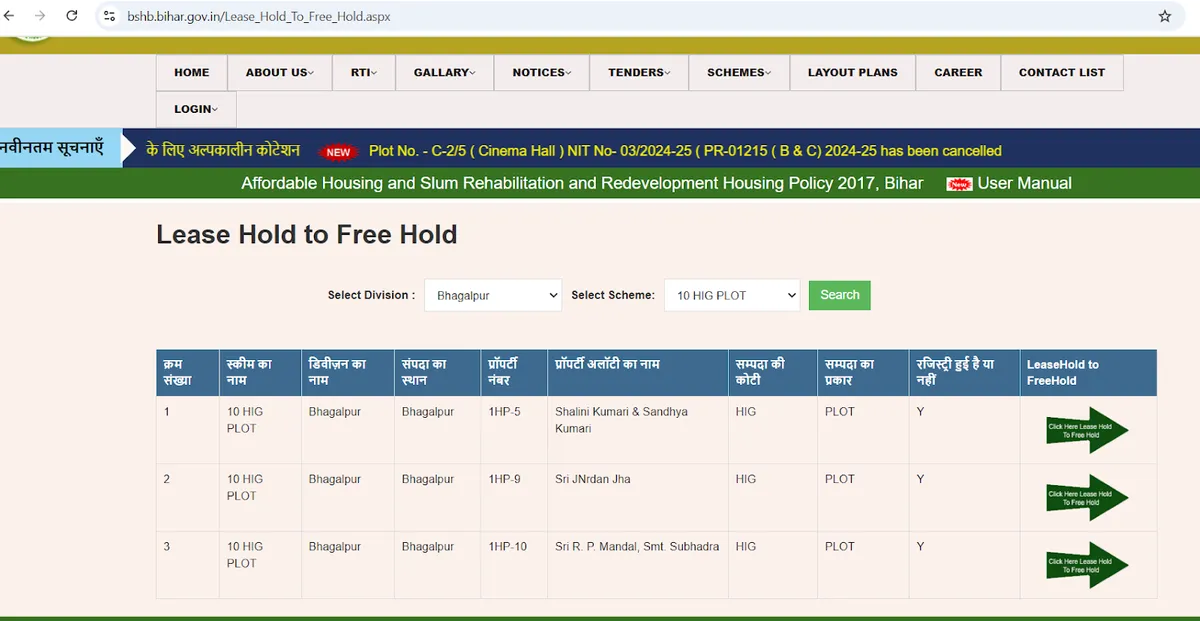This screenshot has width=1200, height=621.
Task: Click the browser back arrow
Action: pos(10,16)
